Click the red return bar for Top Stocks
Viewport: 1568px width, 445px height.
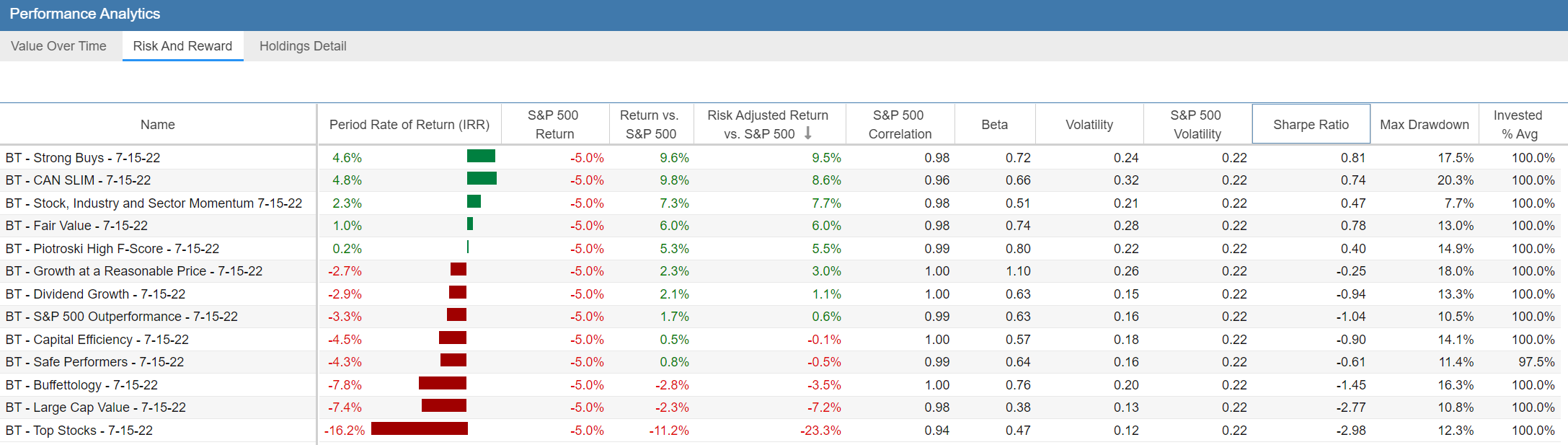pyautogui.click(x=419, y=429)
